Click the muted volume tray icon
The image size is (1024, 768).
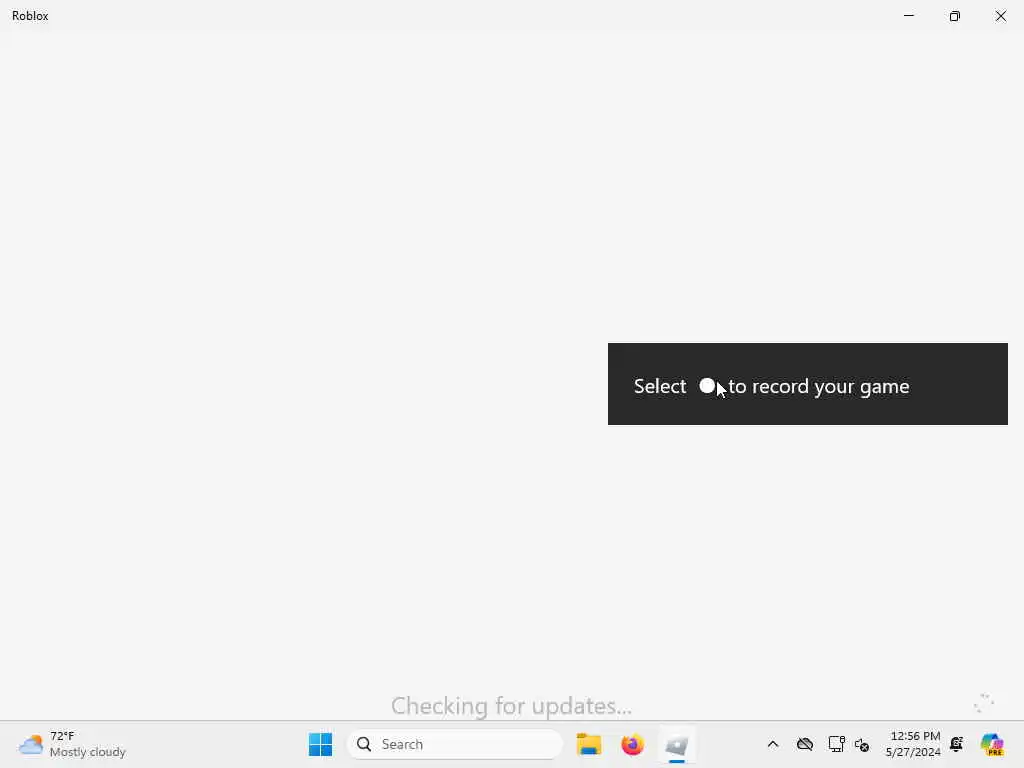click(x=861, y=745)
